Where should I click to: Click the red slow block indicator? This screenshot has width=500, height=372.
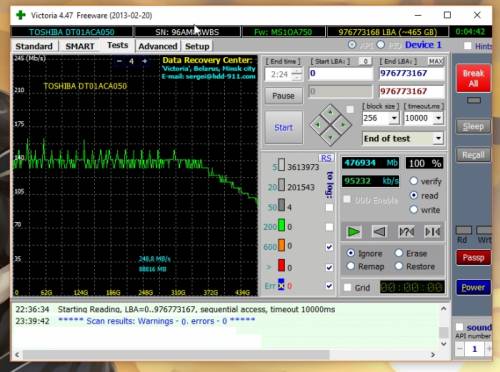pyautogui.click(x=282, y=265)
